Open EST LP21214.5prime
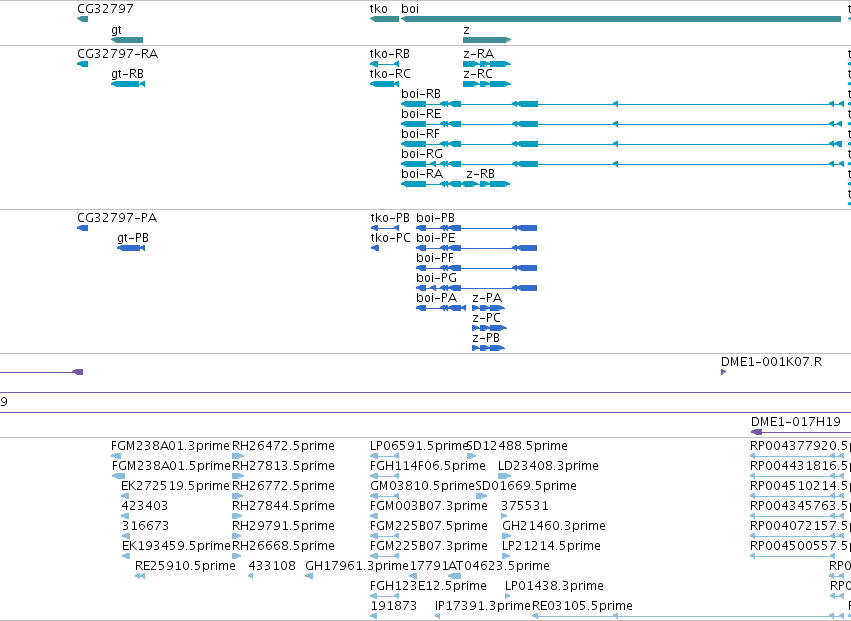This screenshot has width=851, height=621. (x=506, y=556)
